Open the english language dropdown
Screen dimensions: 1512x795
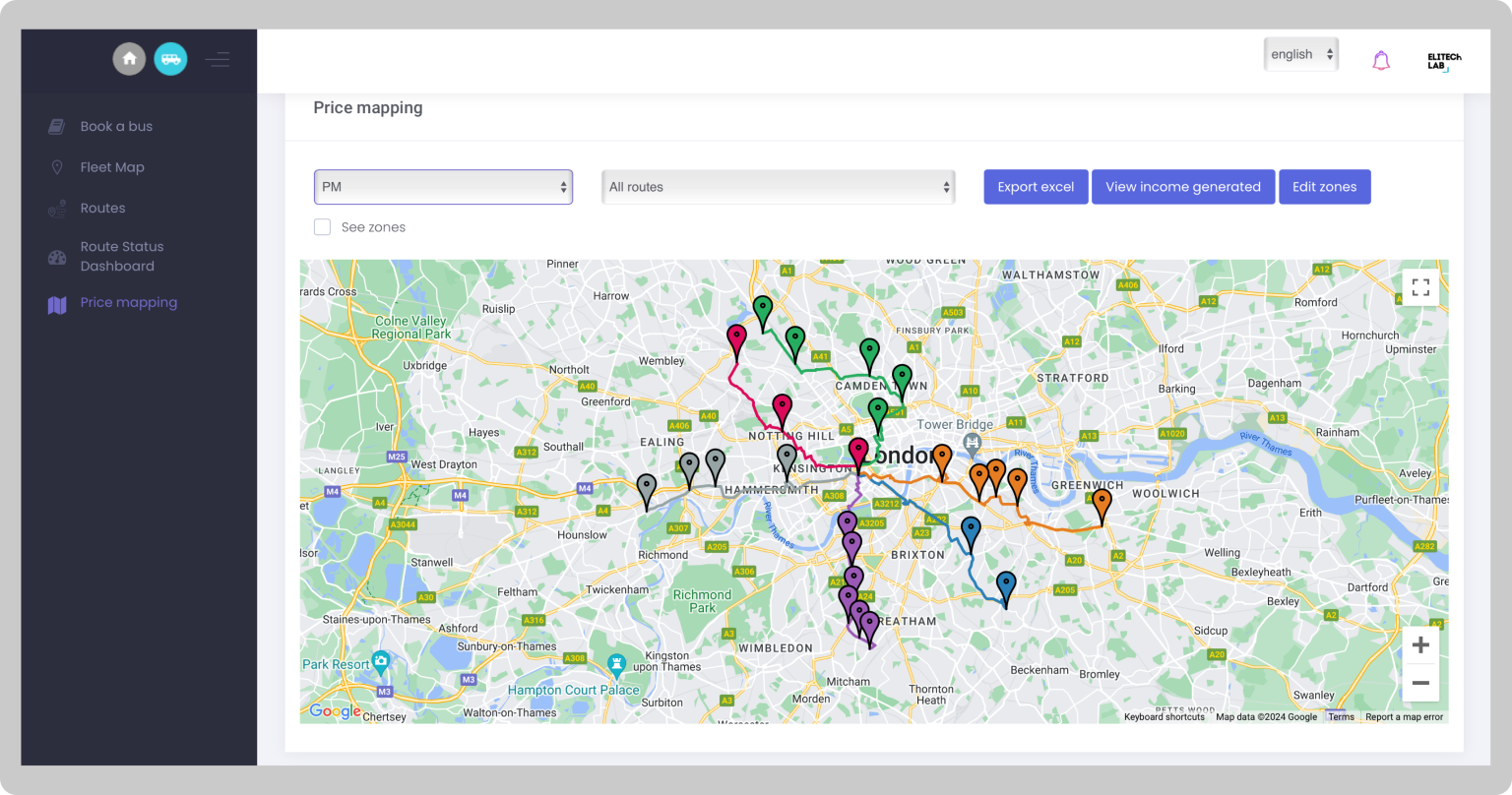[1300, 54]
